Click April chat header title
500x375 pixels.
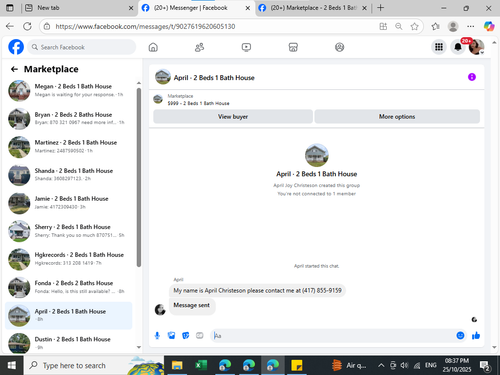coord(214,78)
